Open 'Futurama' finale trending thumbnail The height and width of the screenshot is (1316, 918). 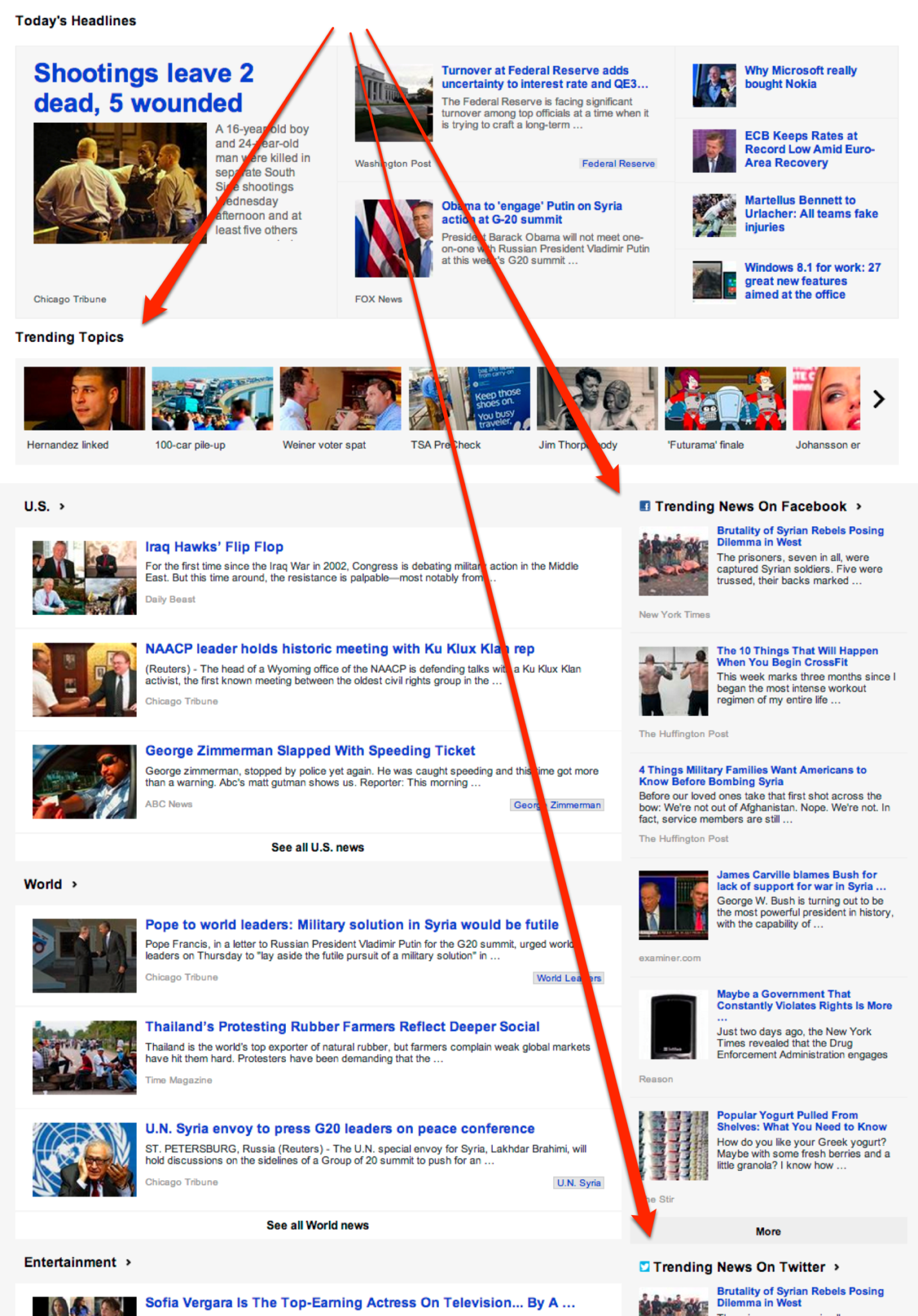(x=725, y=398)
